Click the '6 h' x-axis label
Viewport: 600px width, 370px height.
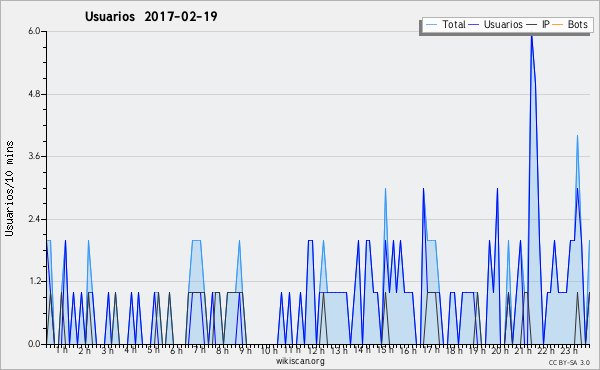(176, 350)
